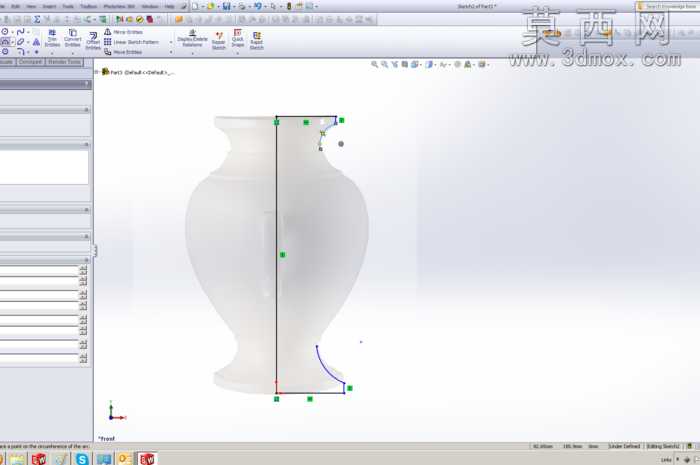Click the Repair Sketch tool
Screen dimensions: 700x465
coord(219,41)
